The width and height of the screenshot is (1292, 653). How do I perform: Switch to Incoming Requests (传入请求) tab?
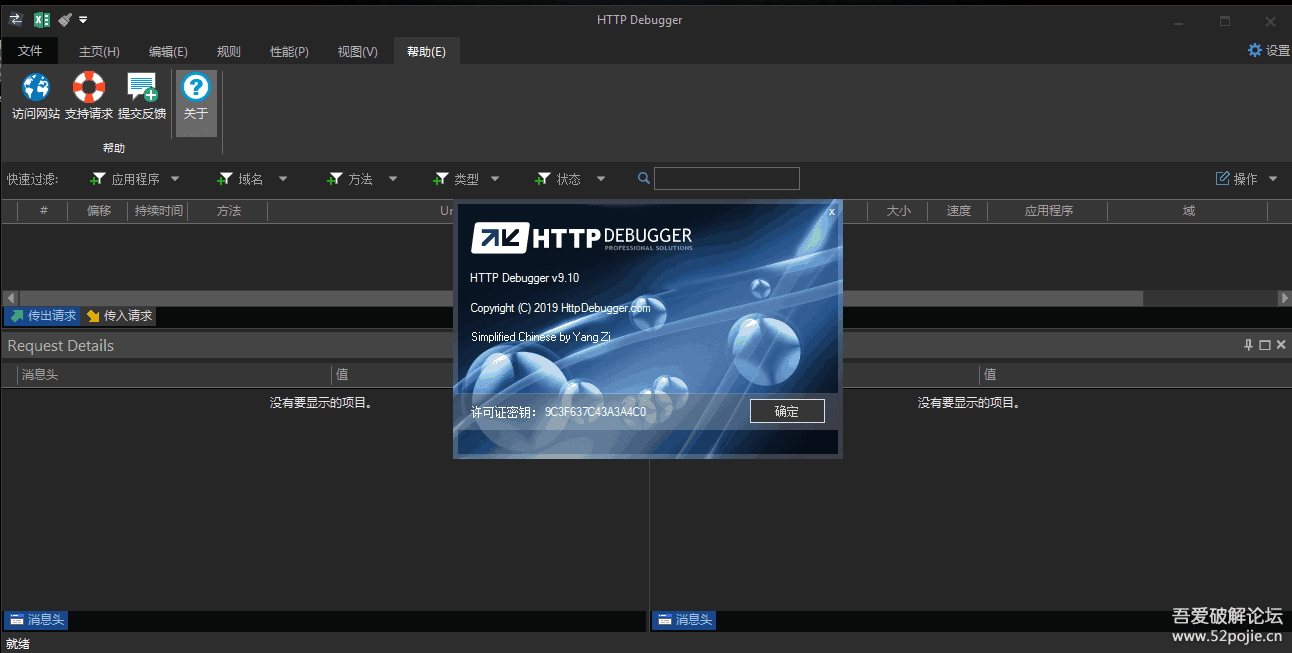pyautogui.click(x=119, y=316)
